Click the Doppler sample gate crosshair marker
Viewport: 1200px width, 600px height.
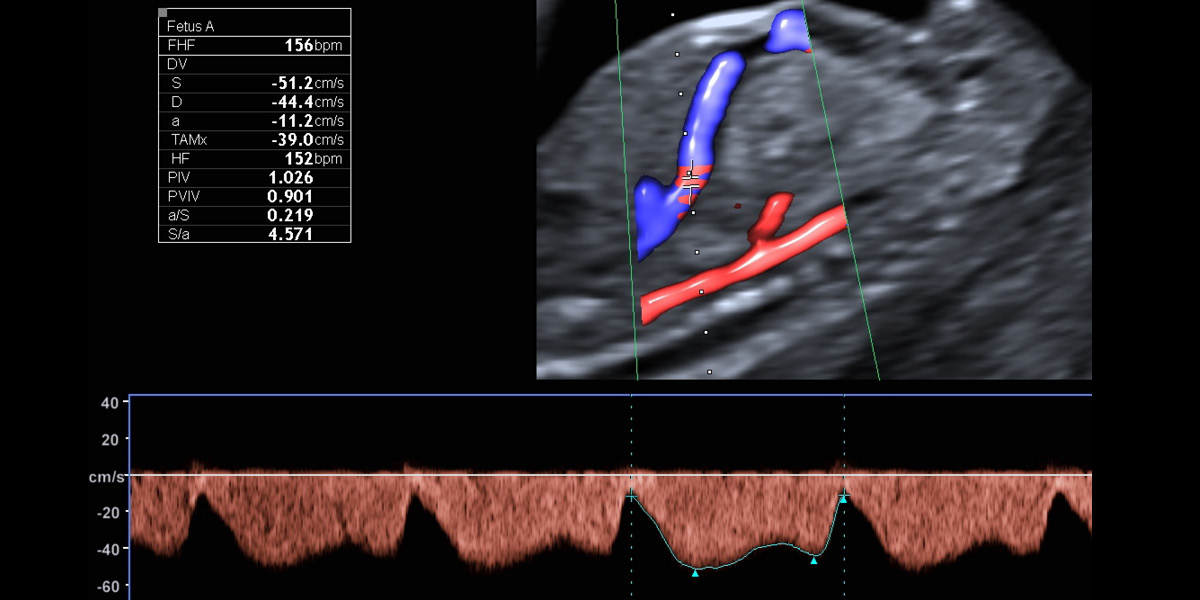tap(690, 181)
